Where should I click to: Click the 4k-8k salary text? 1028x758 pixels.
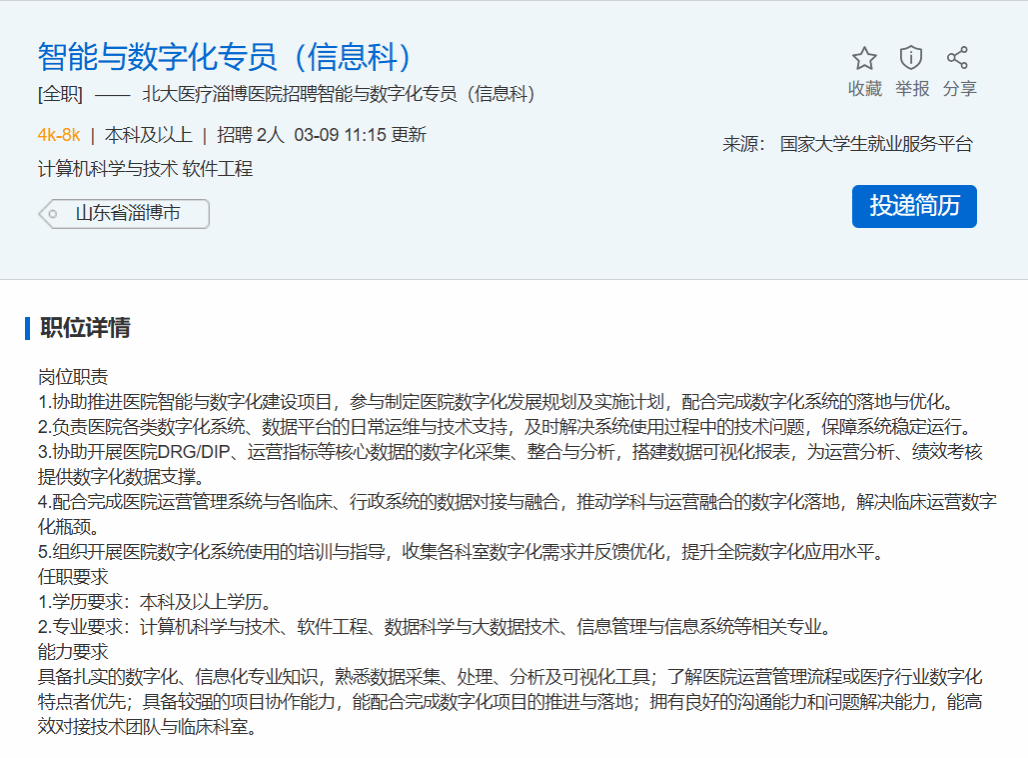59,135
